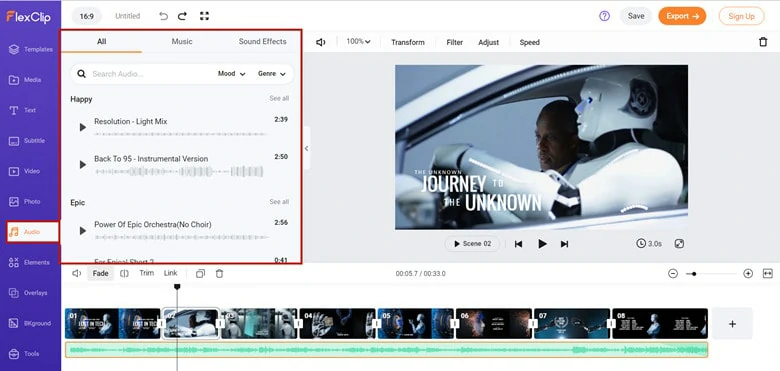Click the undo arrow icon

pyautogui.click(x=163, y=16)
